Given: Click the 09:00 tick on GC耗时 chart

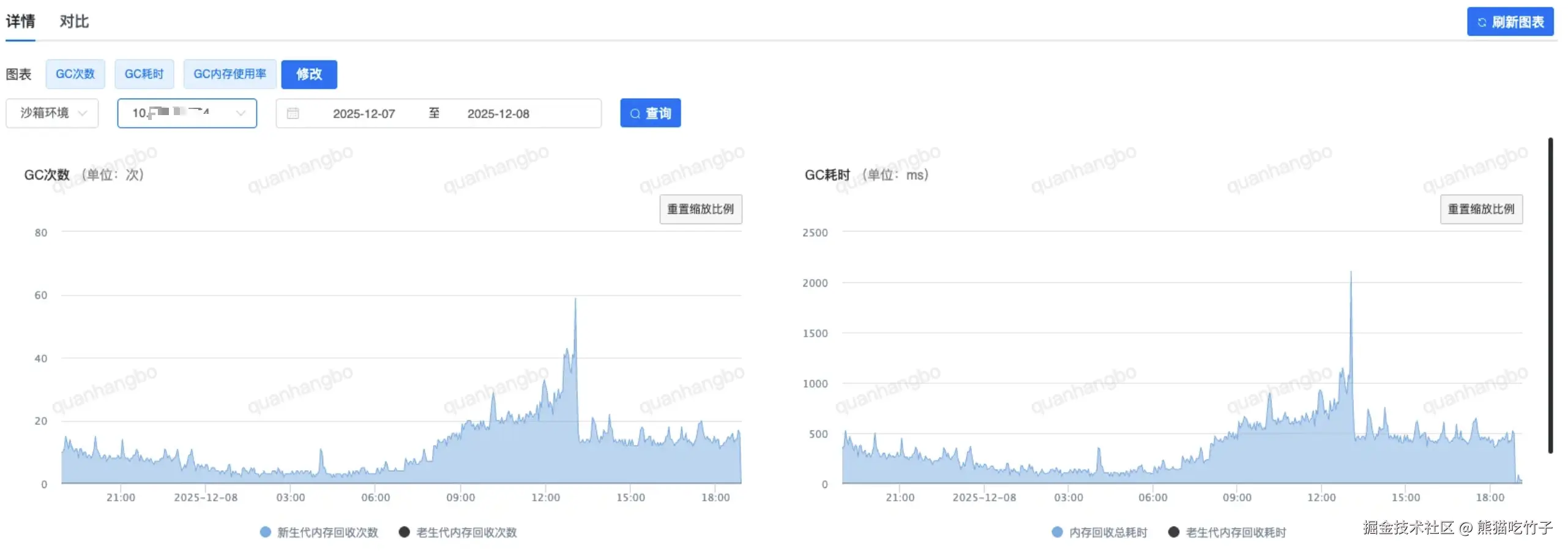Looking at the screenshot, I should pos(1237,498).
